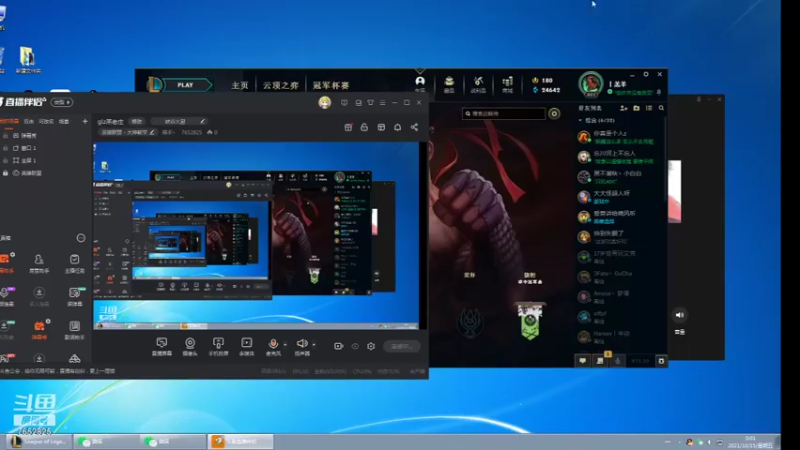
Task: Open League of Legends in the taskbar
Action: coord(40,441)
